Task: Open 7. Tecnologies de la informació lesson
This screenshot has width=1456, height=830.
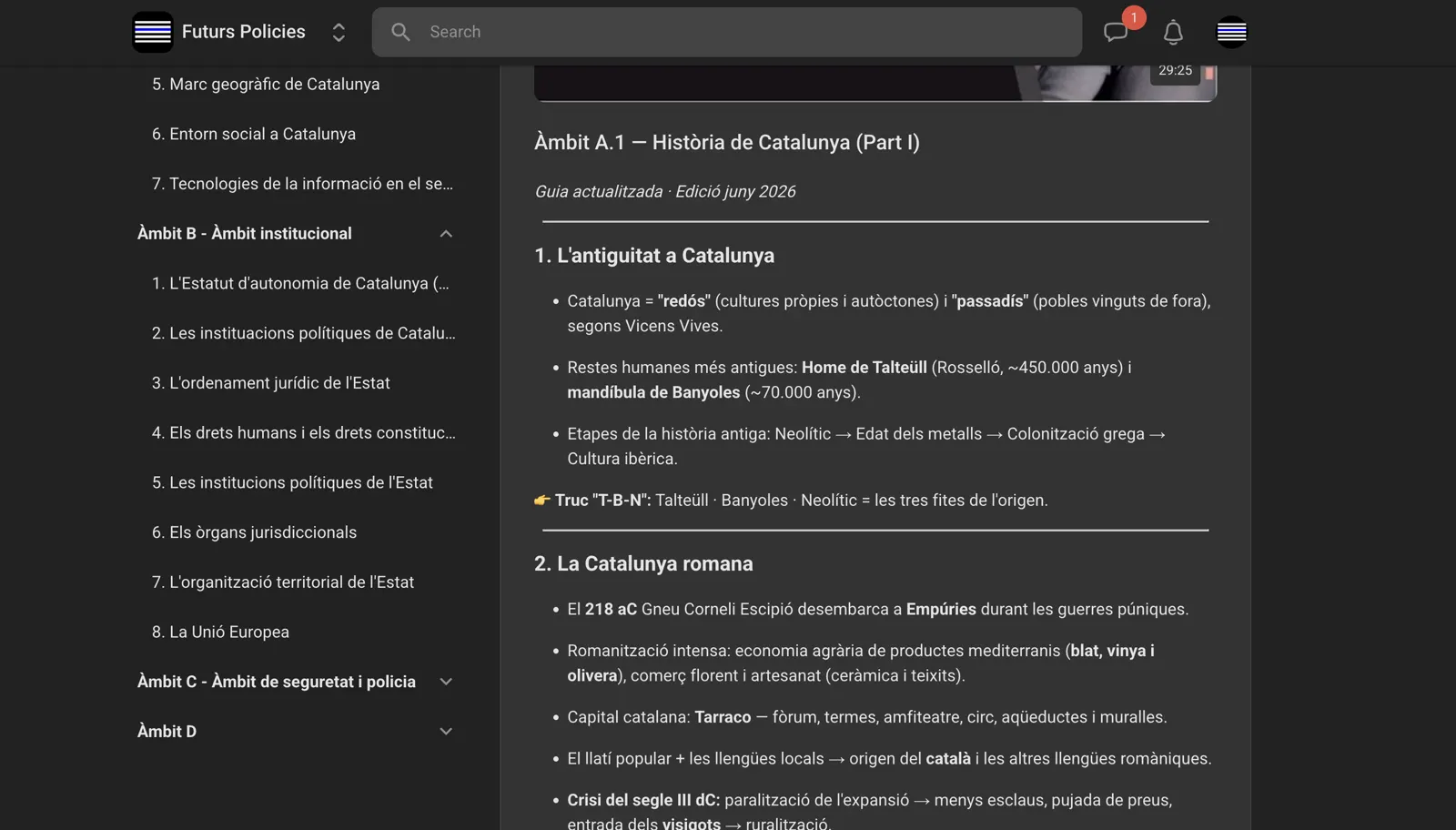Action: (x=302, y=184)
